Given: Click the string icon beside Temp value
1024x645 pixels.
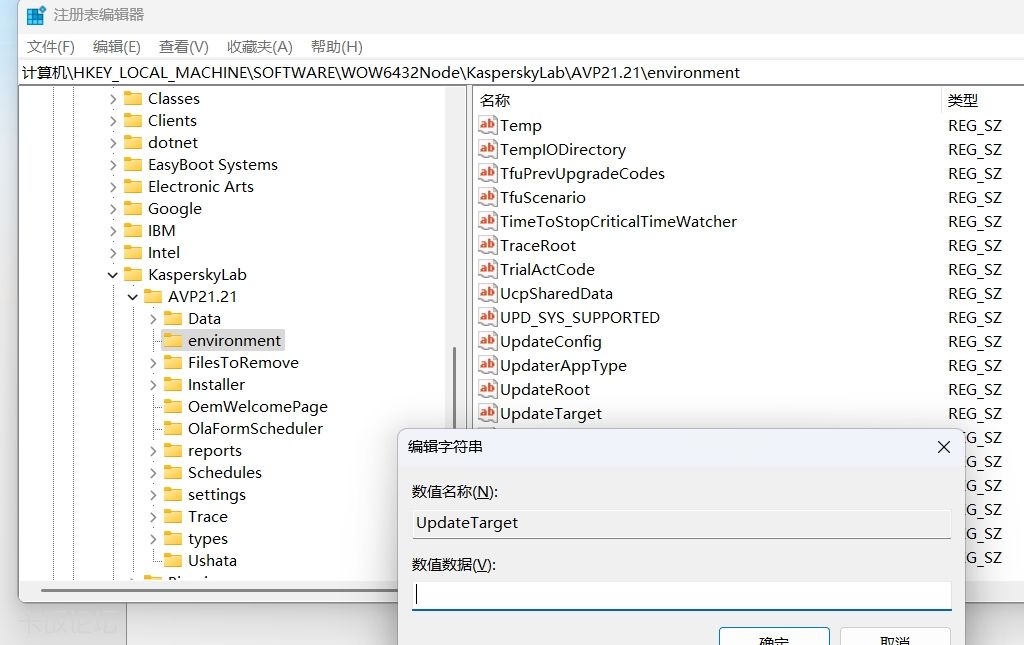Looking at the screenshot, I should (x=487, y=125).
